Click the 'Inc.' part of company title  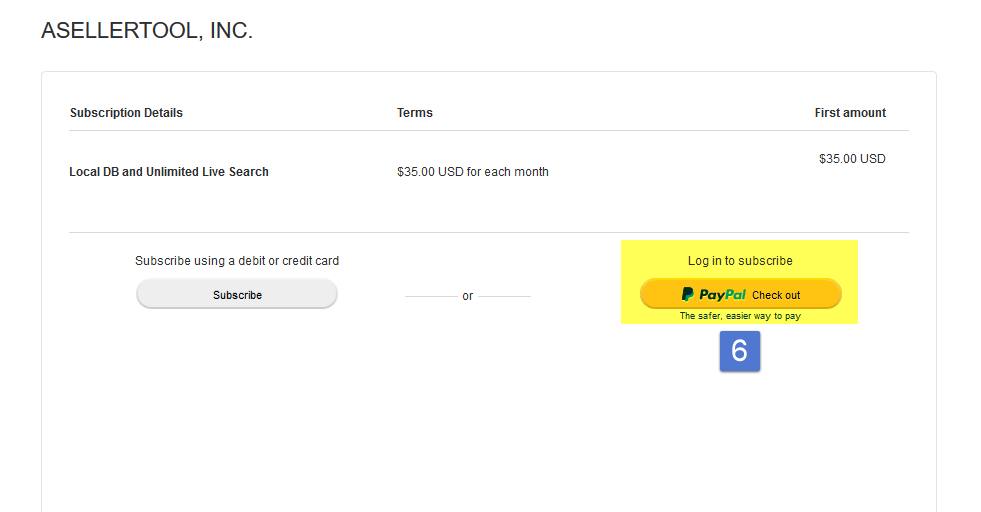tap(231, 30)
